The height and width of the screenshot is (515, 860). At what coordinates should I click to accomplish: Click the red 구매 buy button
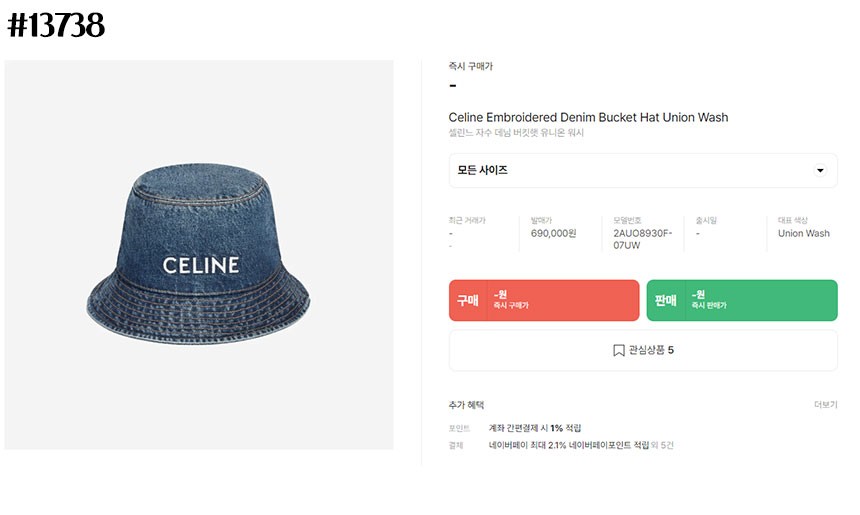coord(544,301)
